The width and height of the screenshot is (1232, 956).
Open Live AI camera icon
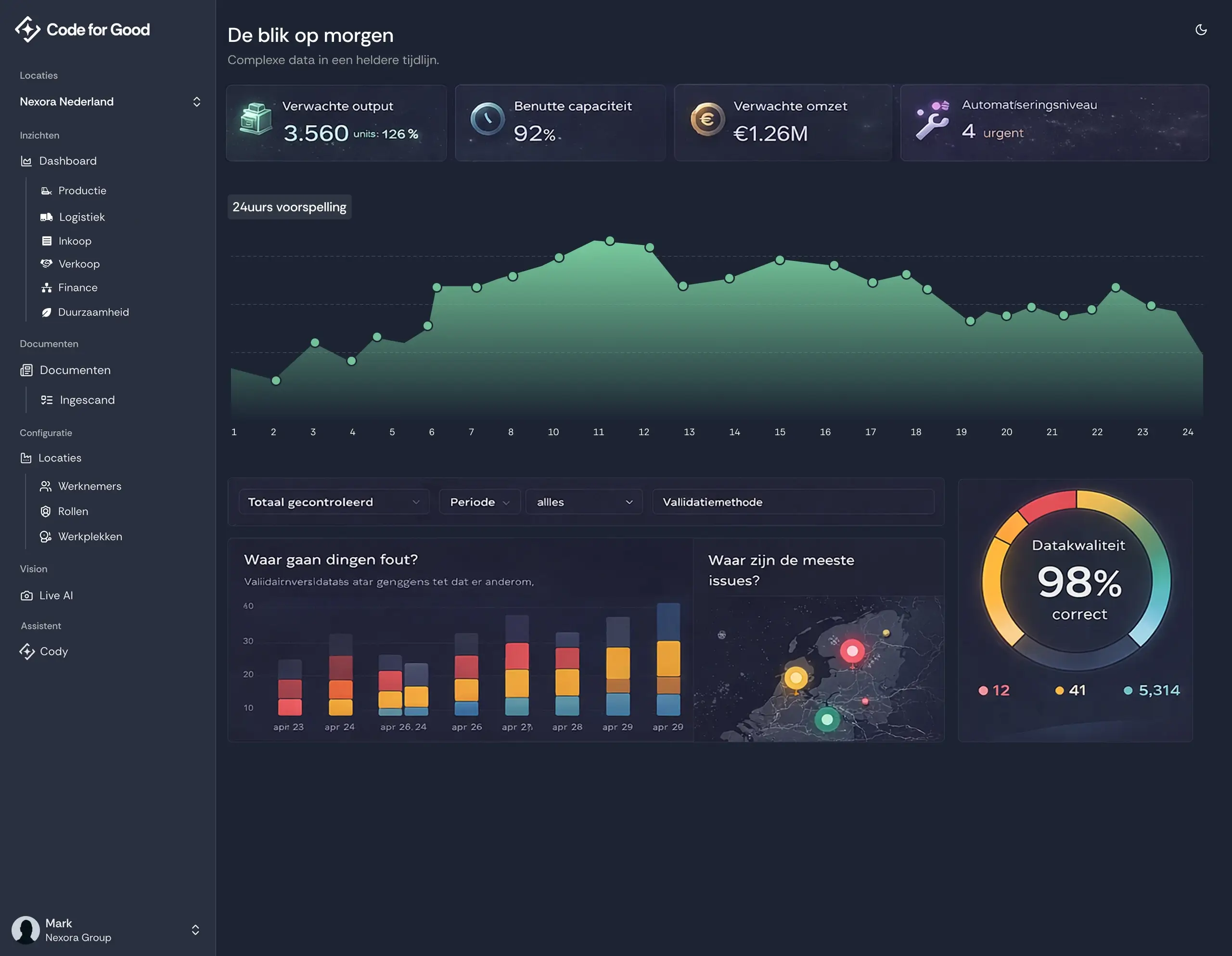[26, 596]
